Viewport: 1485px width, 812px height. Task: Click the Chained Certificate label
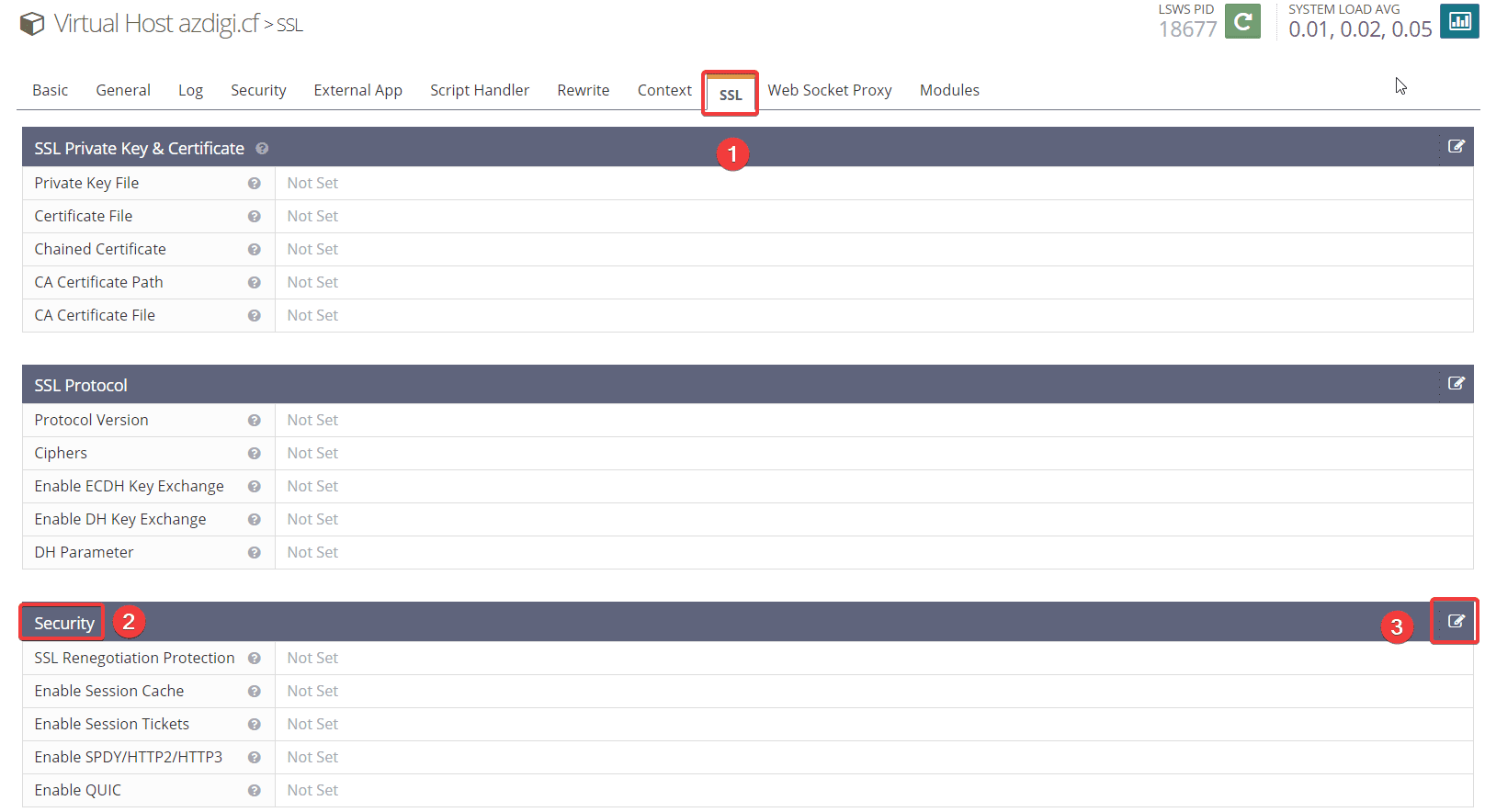point(100,249)
